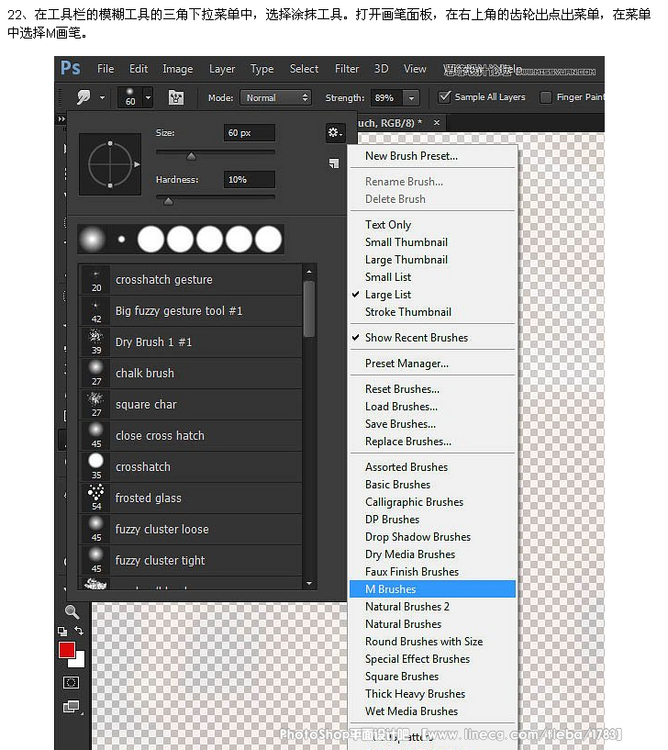Select the small hard dot recent brush
The width and height of the screenshot is (668, 750).
pyautogui.click(x=121, y=239)
